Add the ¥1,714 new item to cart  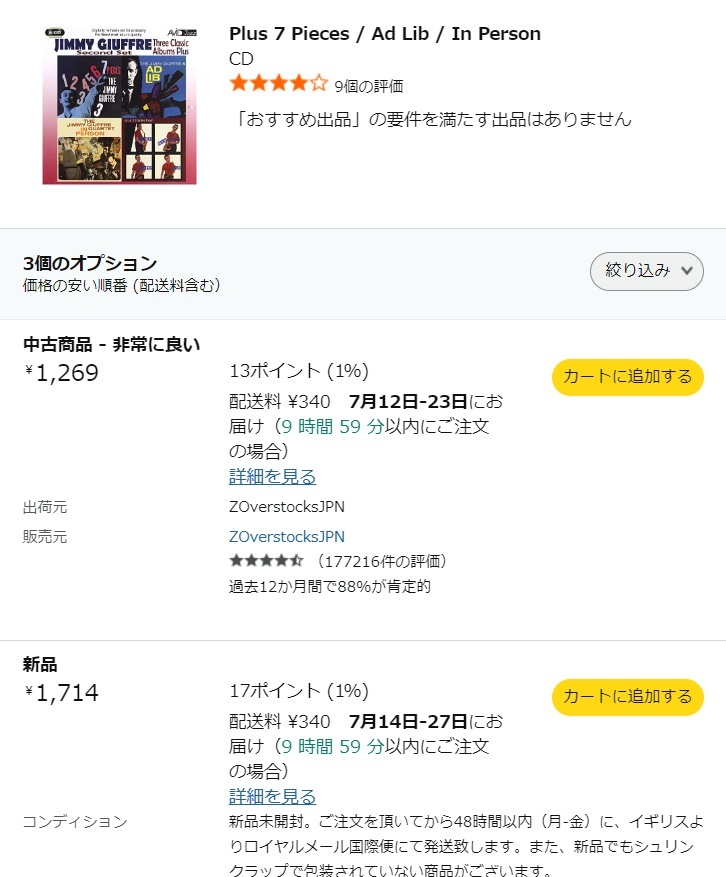click(627, 697)
